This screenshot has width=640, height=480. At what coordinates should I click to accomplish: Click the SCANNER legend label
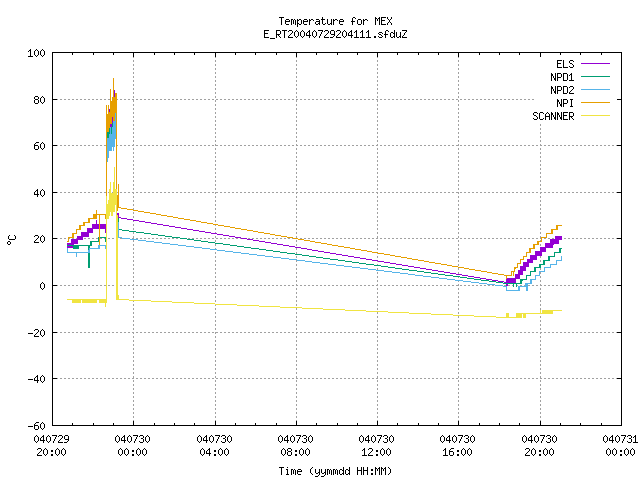(553, 116)
